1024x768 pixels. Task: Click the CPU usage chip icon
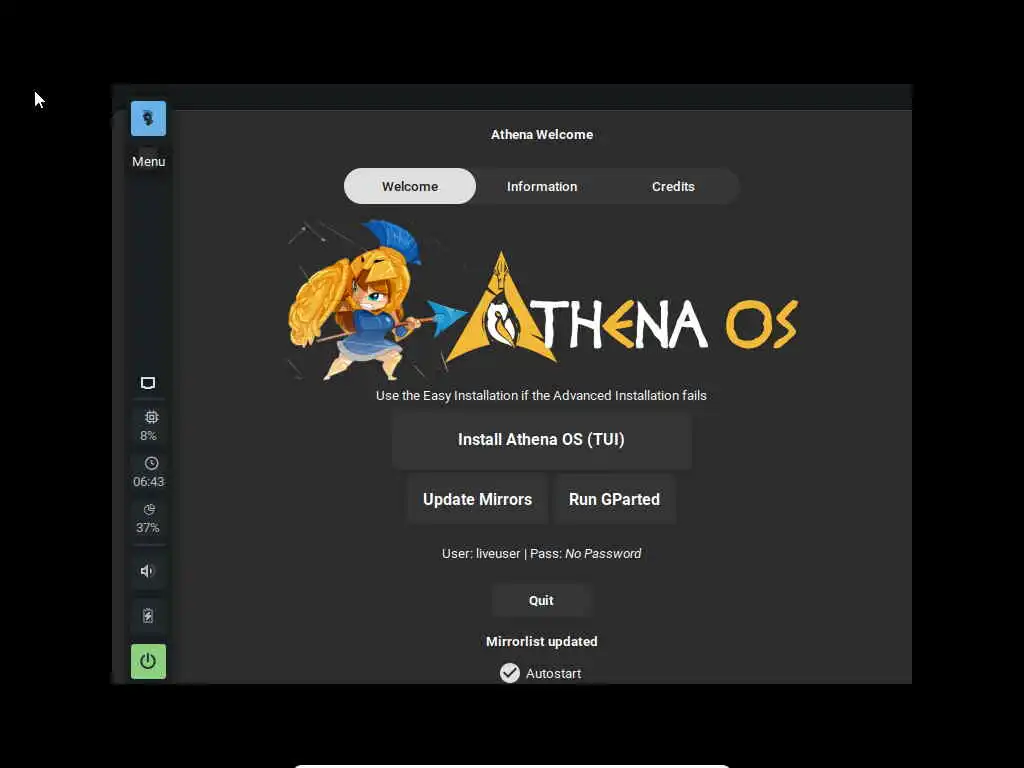click(152, 417)
